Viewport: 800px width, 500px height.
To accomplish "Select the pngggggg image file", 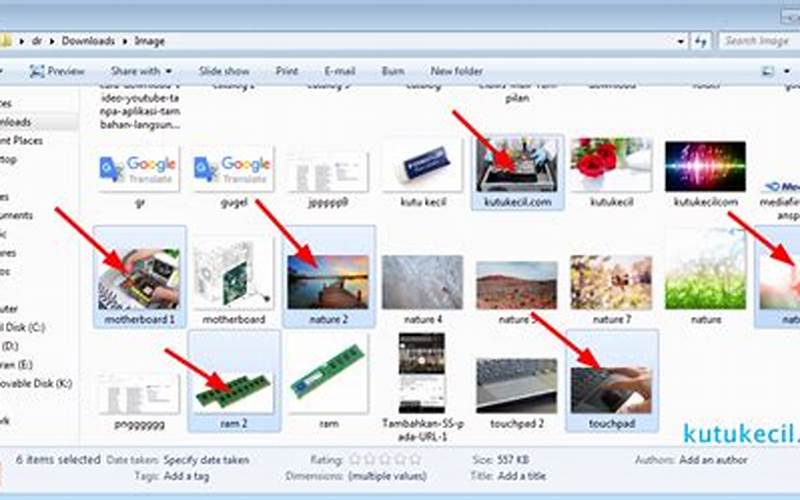I will pos(139,393).
